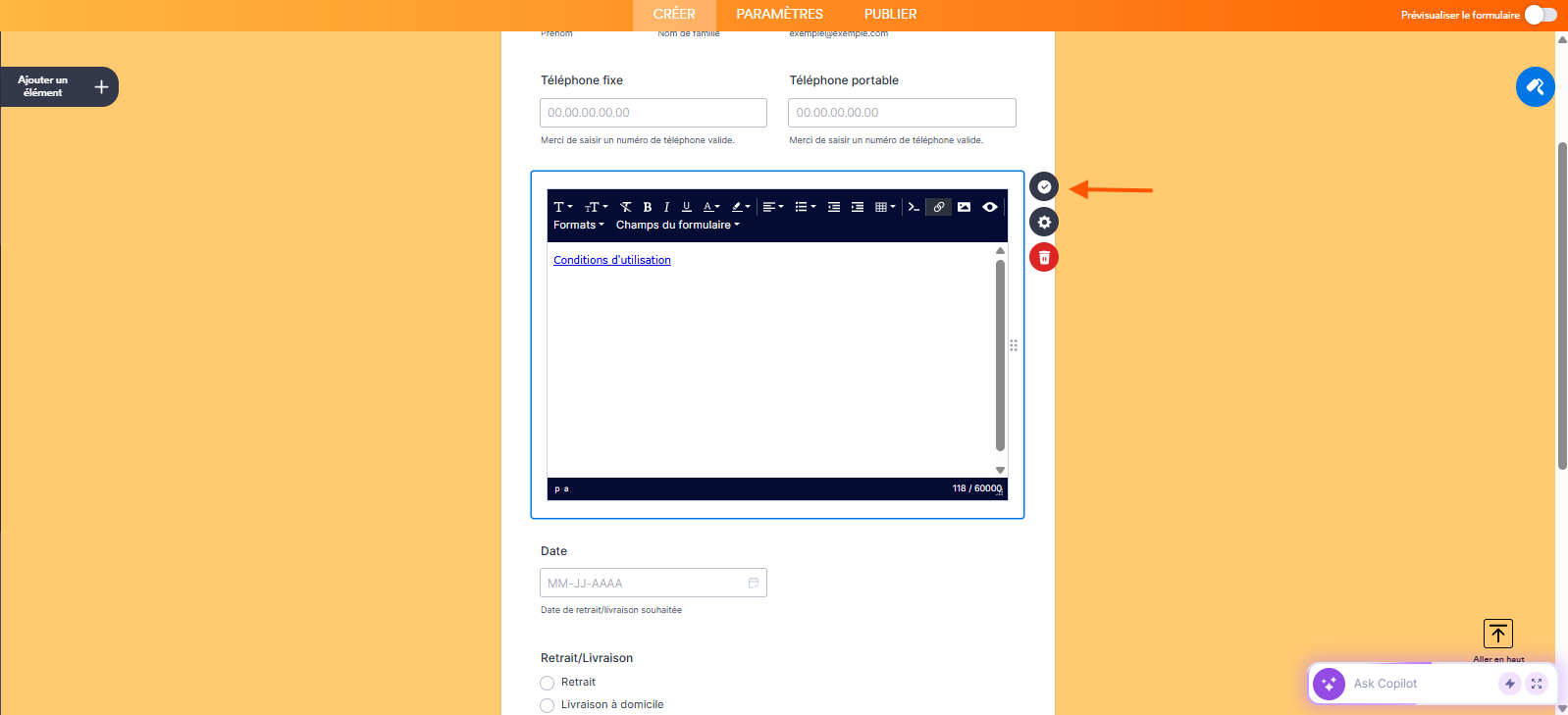This screenshot has height=715, width=1568.
Task: Click the Copilot lightning bolt icon
Action: pyautogui.click(x=1510, y=684)
